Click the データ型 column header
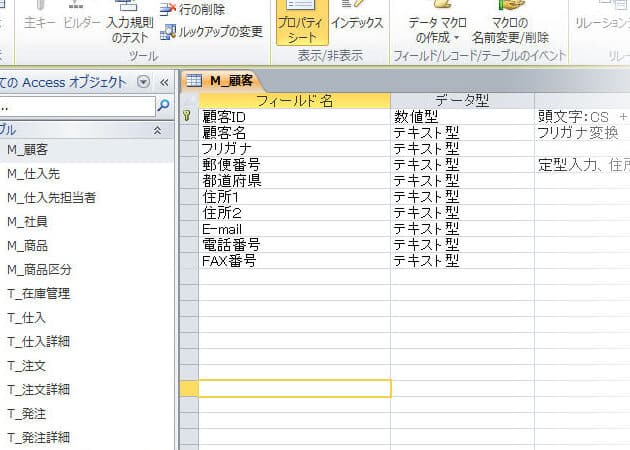The height and width of the screenshot is (450, 630). click(462, 100)
